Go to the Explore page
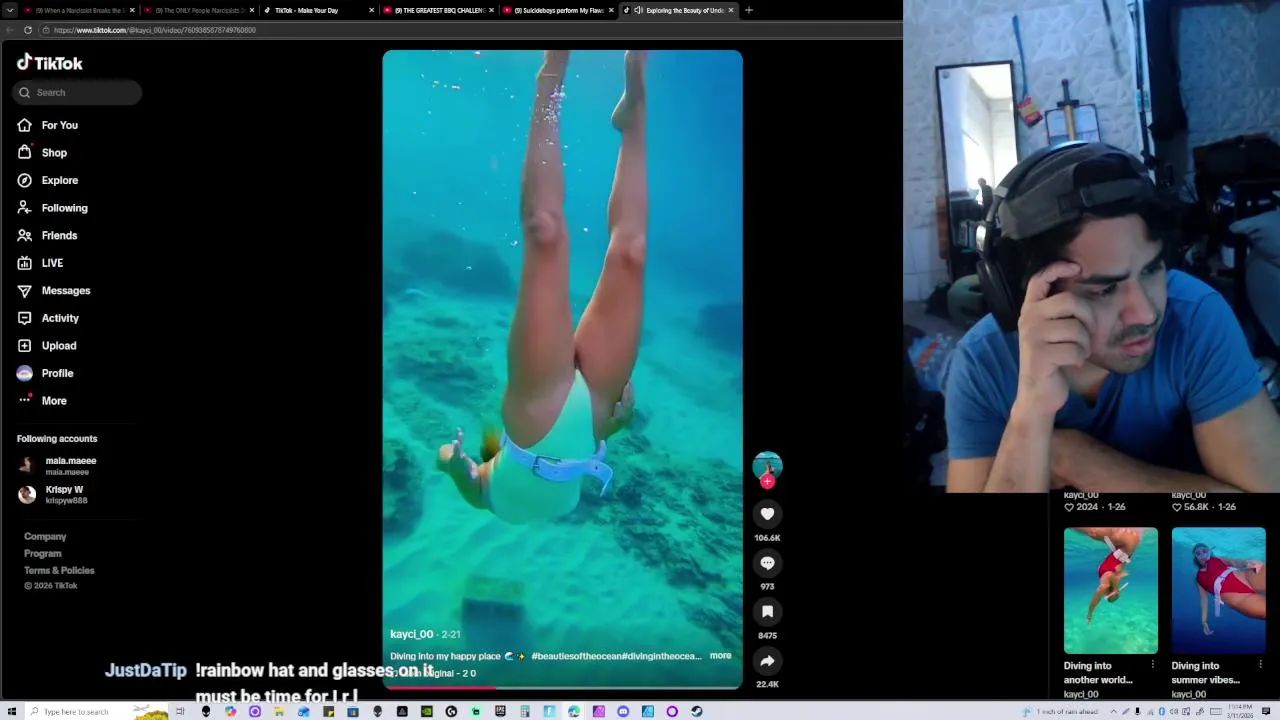This screenshot has height=720, width=1280. click(x=47, y=180)
